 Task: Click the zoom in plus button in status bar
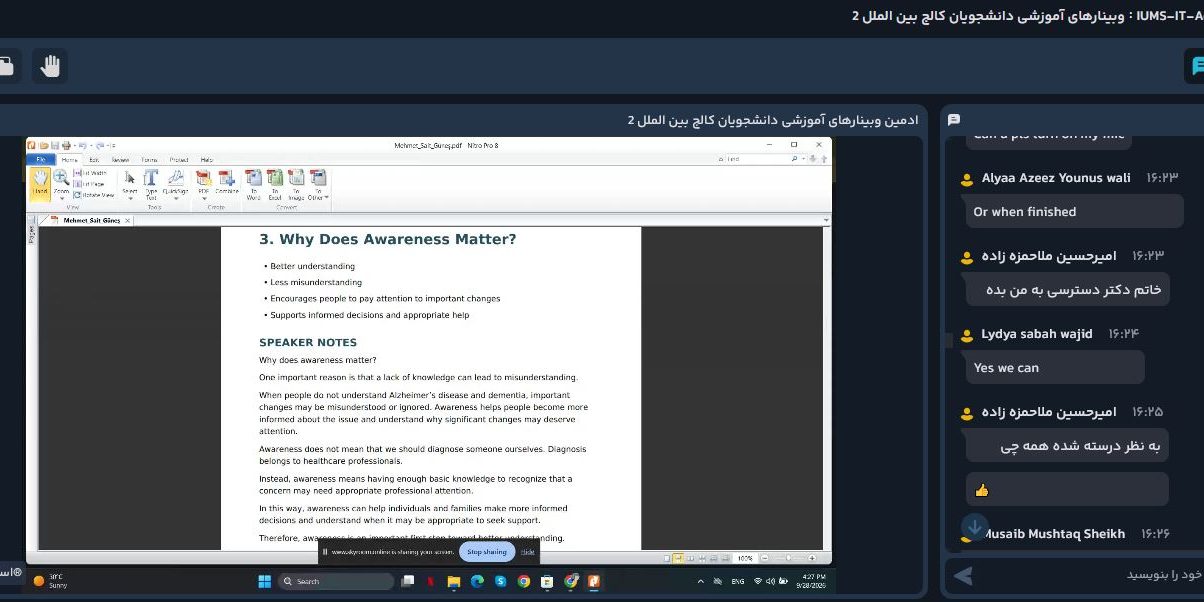812,558
